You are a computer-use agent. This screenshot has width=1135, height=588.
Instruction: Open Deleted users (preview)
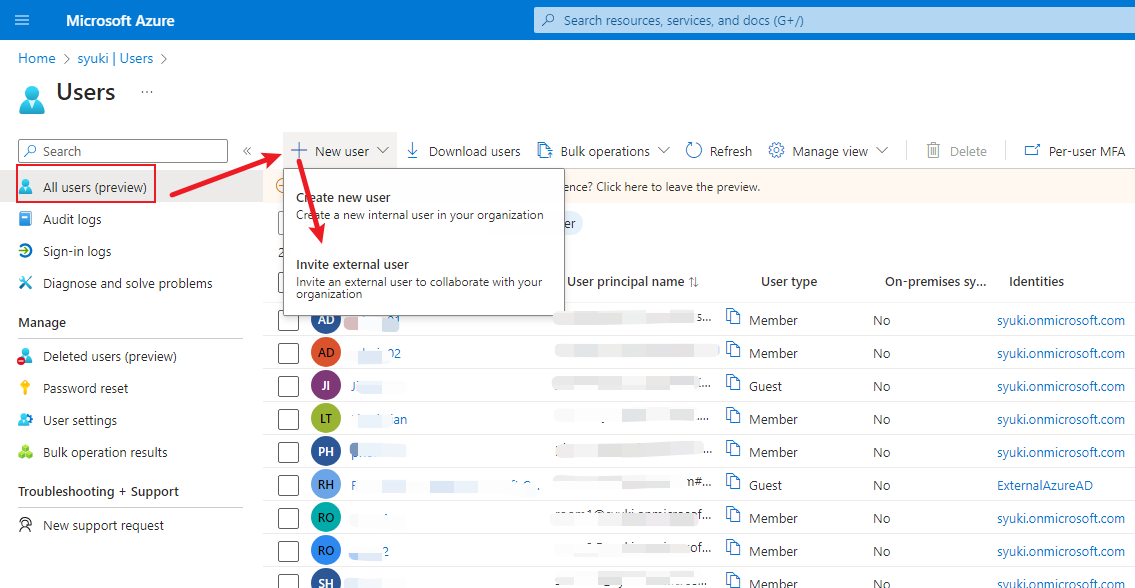(110, 356)
